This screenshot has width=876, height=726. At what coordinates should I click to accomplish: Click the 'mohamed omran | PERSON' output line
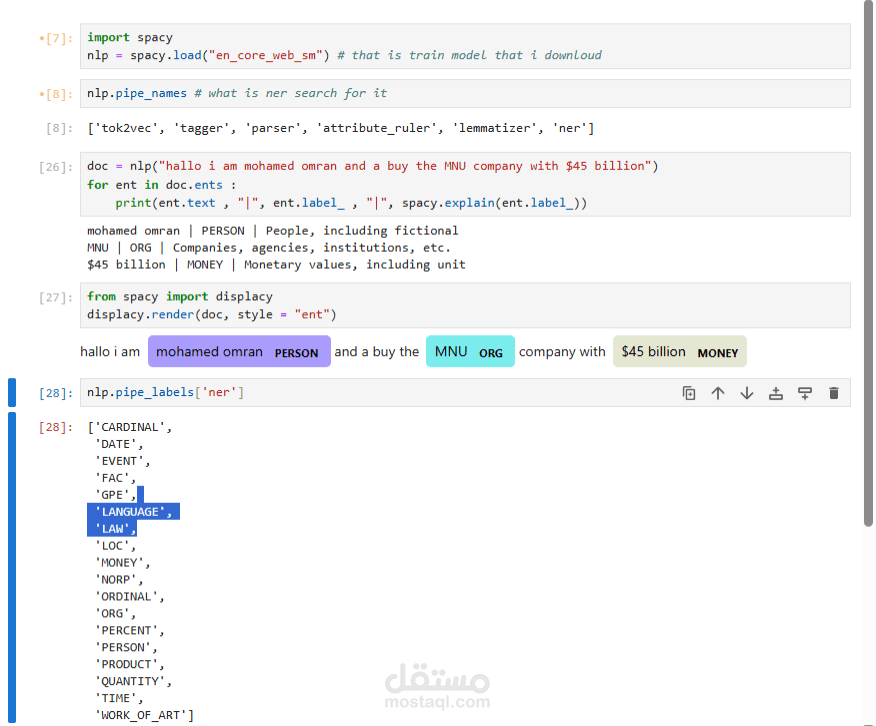[x=273, y=231]
